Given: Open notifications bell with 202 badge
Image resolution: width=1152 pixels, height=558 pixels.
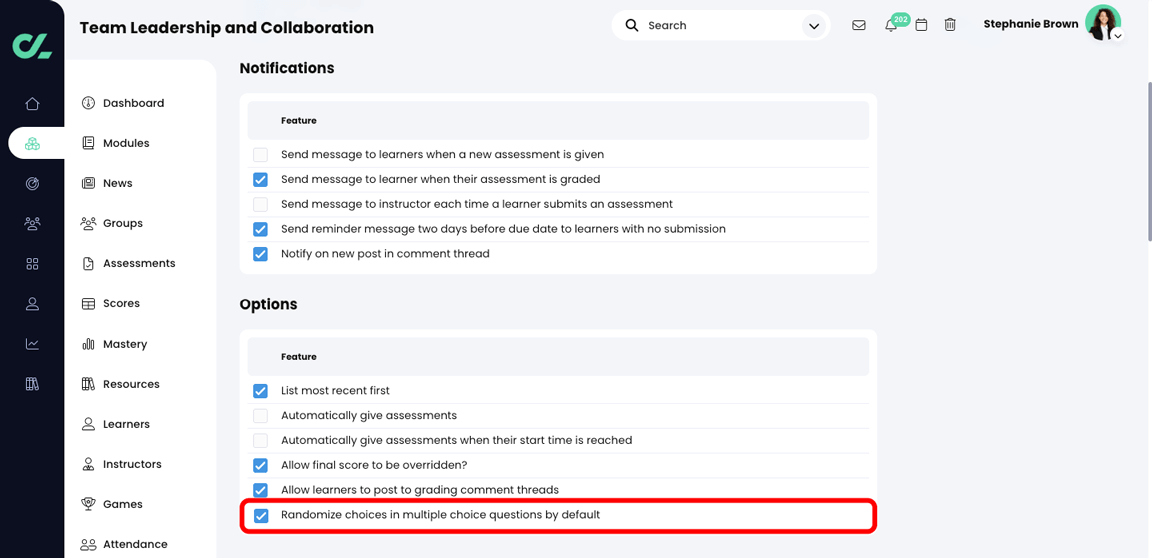Looking at the screenshot, I should [x=893, y=24].
